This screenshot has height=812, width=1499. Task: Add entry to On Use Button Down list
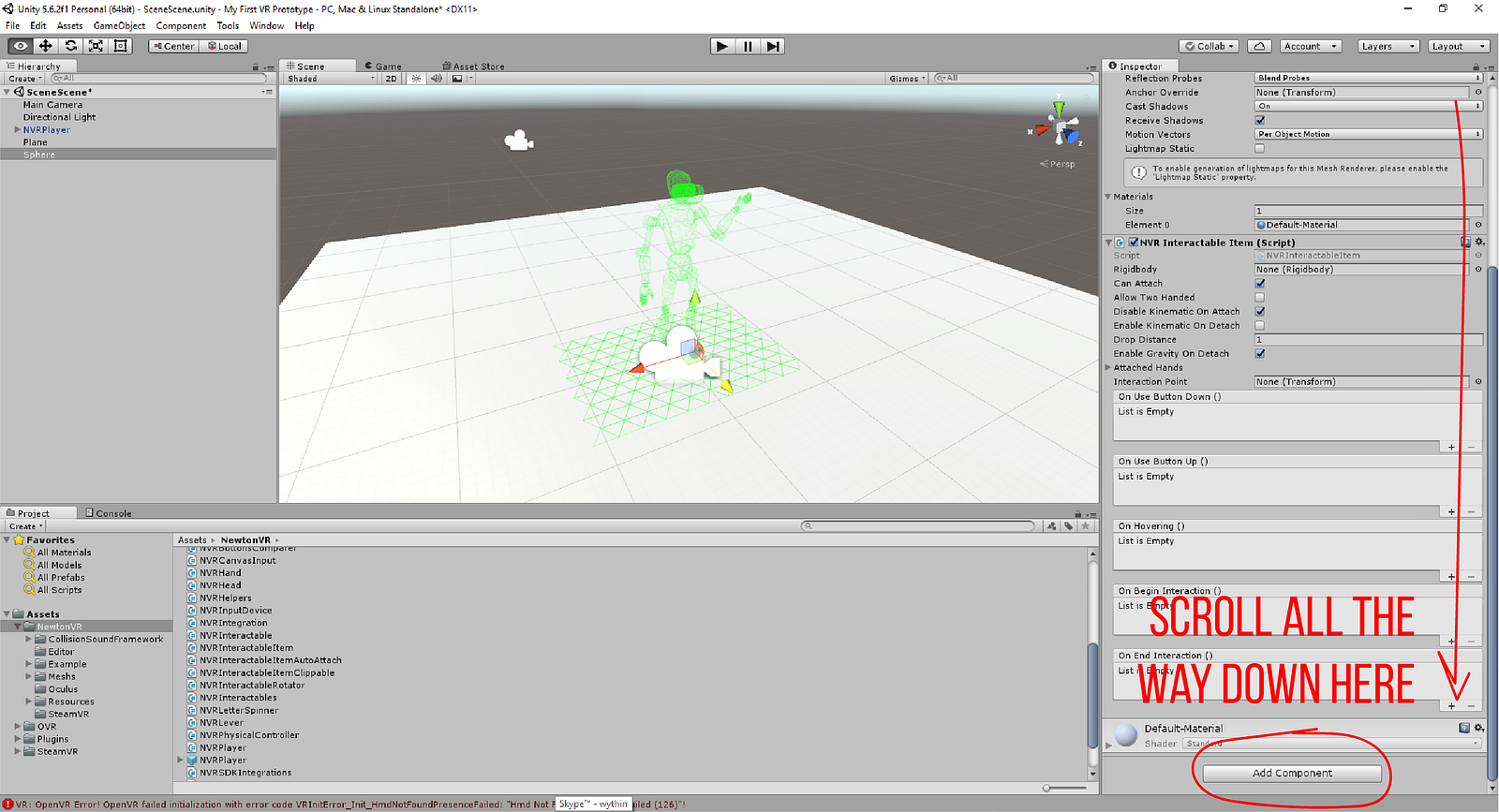click(1451, 447)
